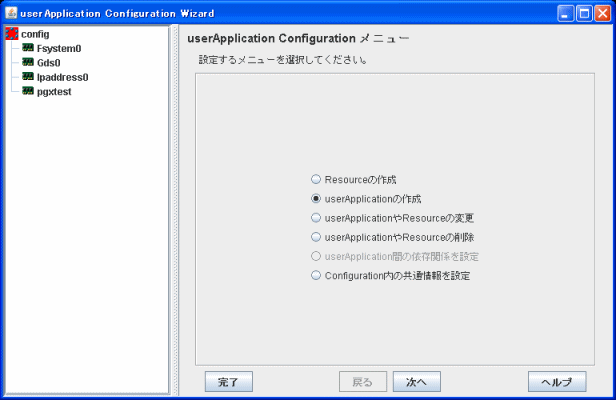Select Ipaddress0 in the tree
This screenshot has height=400, width=616.
pos(62,77)
